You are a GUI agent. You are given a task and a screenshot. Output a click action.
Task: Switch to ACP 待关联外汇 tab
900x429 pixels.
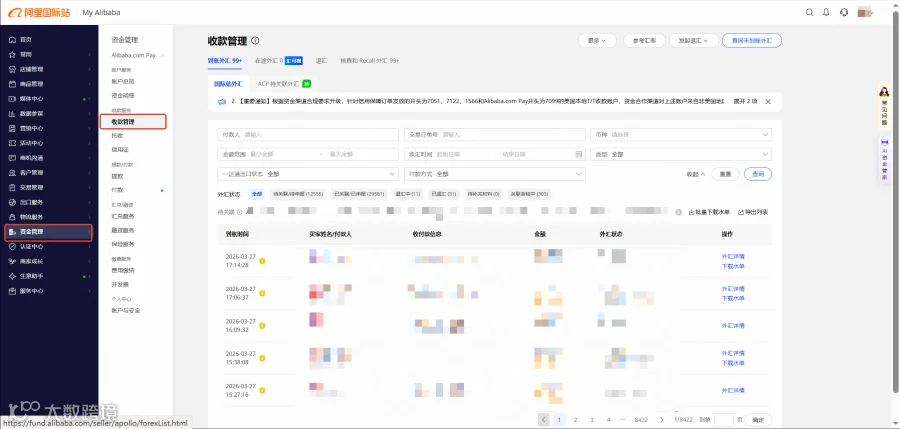(x=284, y=84)
